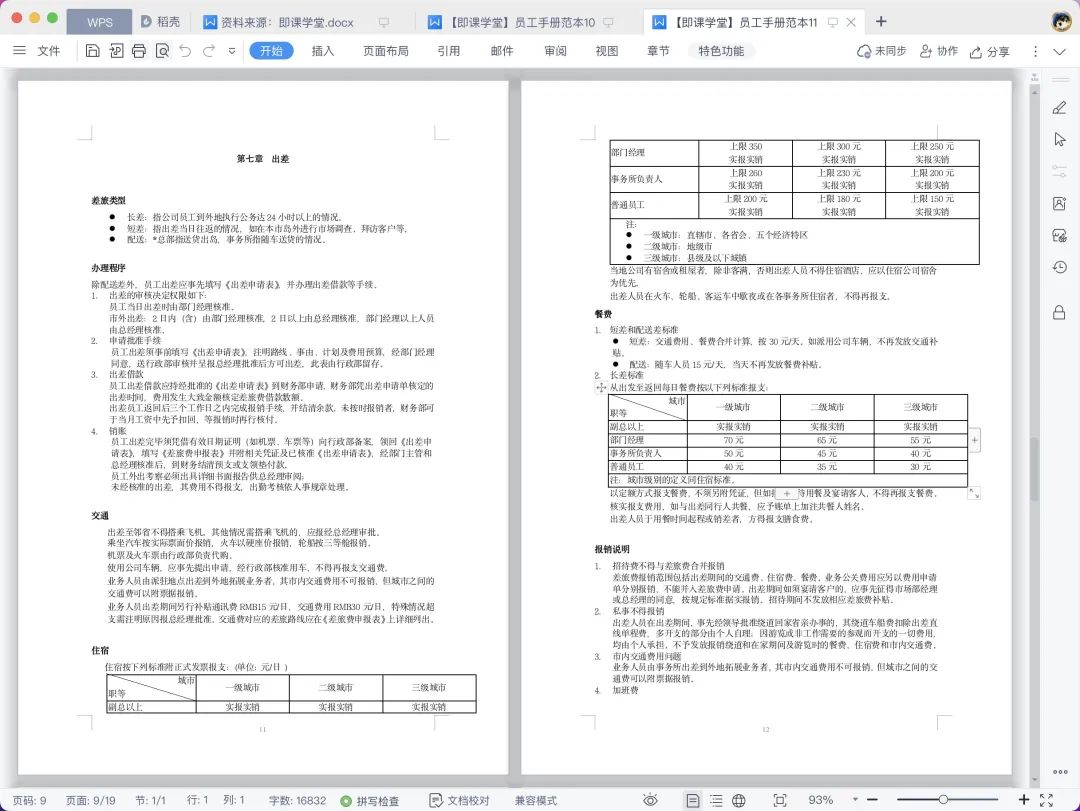Viewport: 1080px width, 811px height.
Task: Click the add-column plus beside the table
Action: click(x=975, y=440)
